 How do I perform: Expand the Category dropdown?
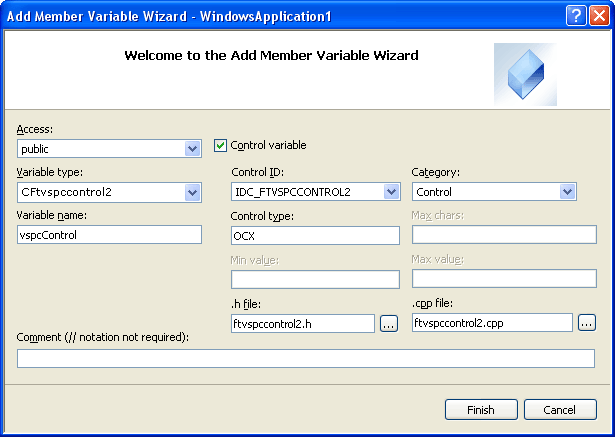pos(568,192)
